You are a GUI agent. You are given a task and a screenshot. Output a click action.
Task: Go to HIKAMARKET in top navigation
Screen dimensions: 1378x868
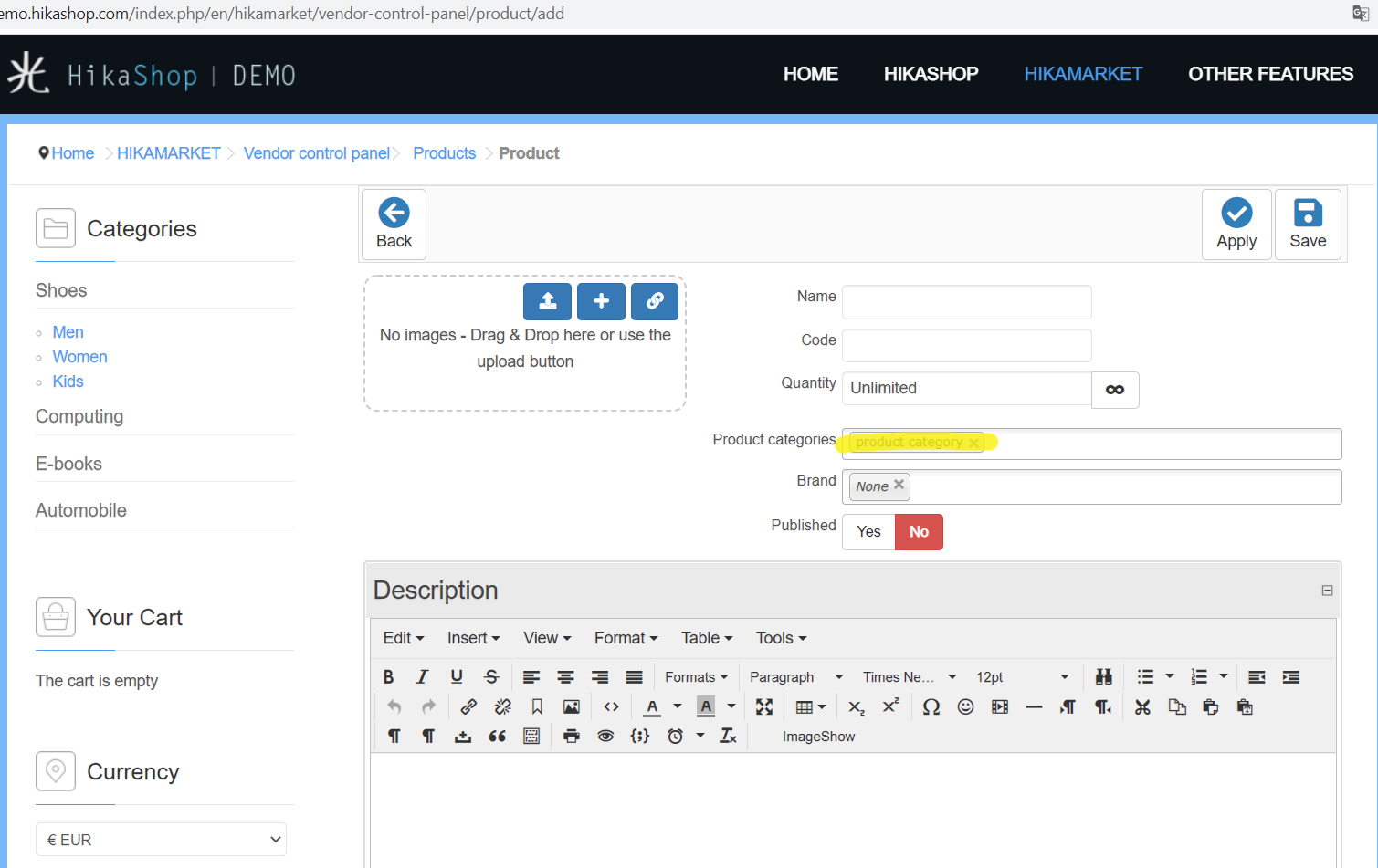click(1083, 74)
